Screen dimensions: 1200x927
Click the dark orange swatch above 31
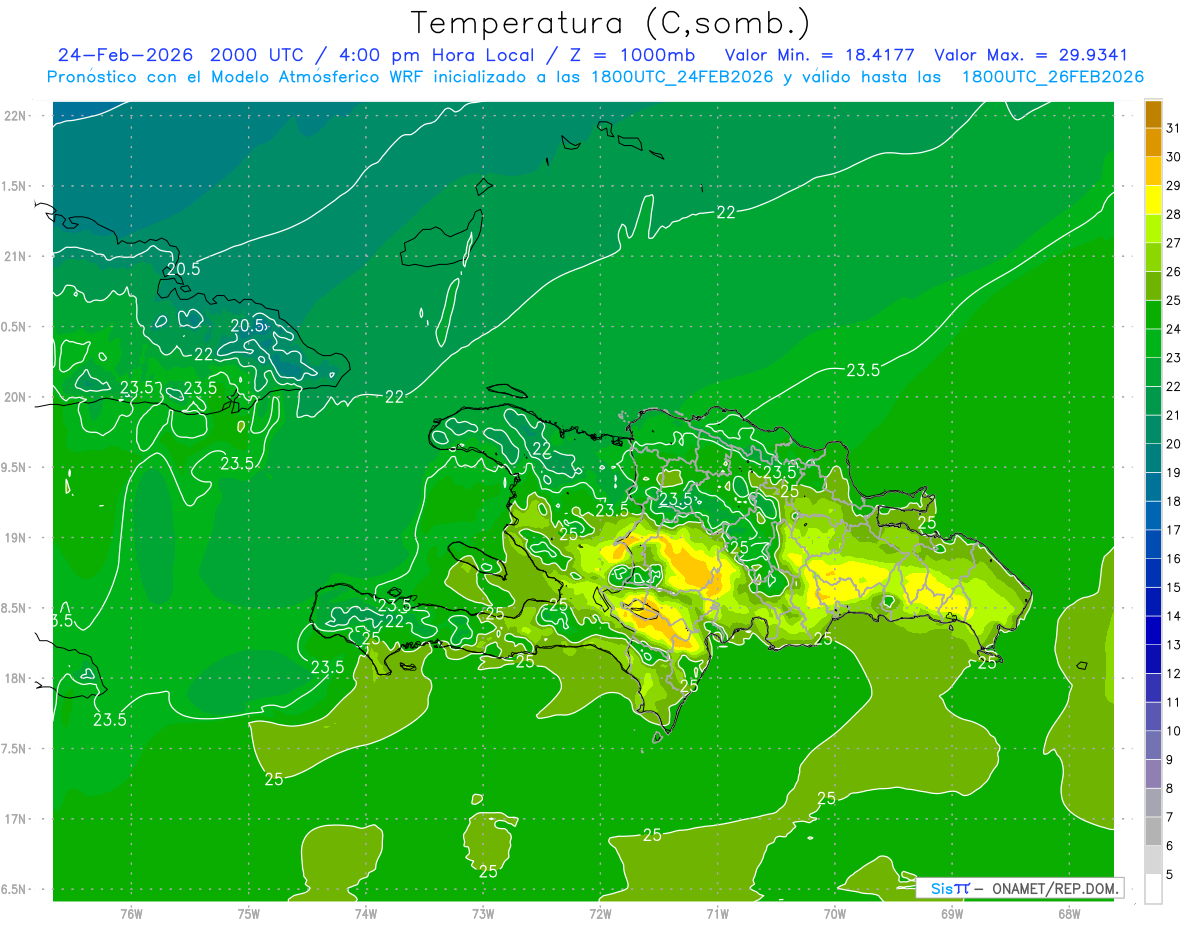click(x=1153, y=114)
